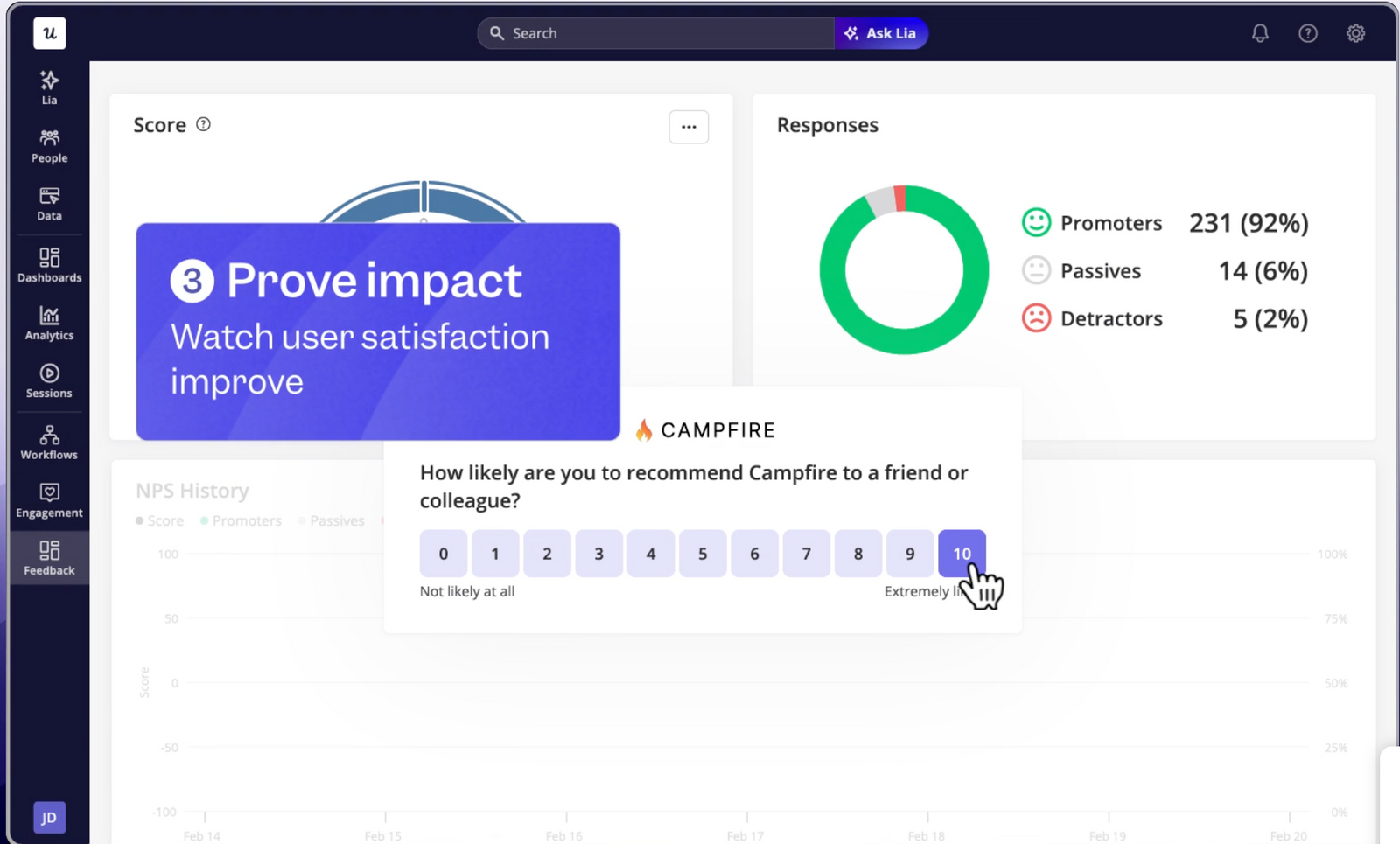This screenshot has width=1400, height=844.
Task: Toggle Promoters legend in NPS History
Action: [241, 520]
